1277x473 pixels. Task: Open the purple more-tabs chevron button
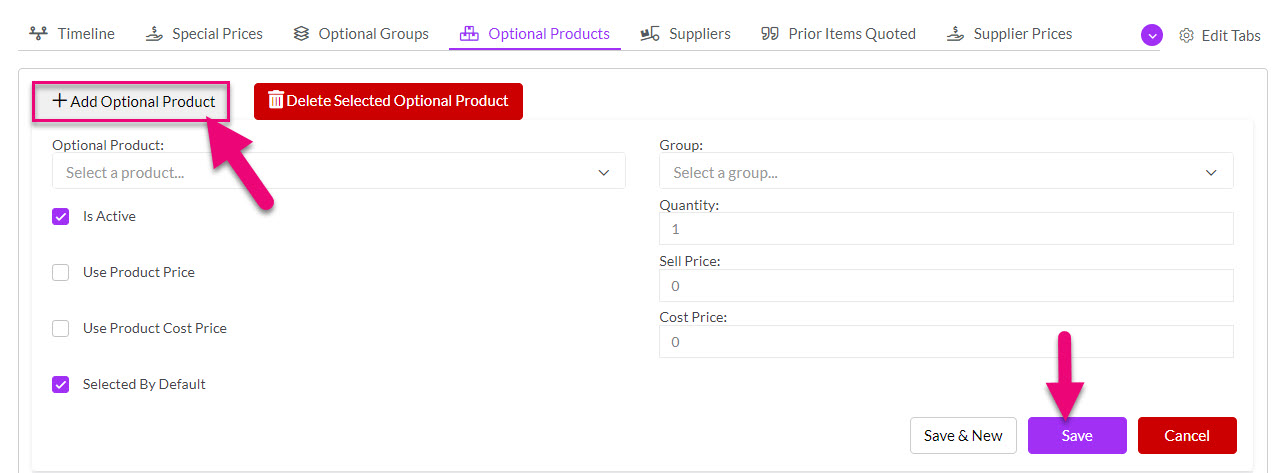click(x=1152, y=35)
